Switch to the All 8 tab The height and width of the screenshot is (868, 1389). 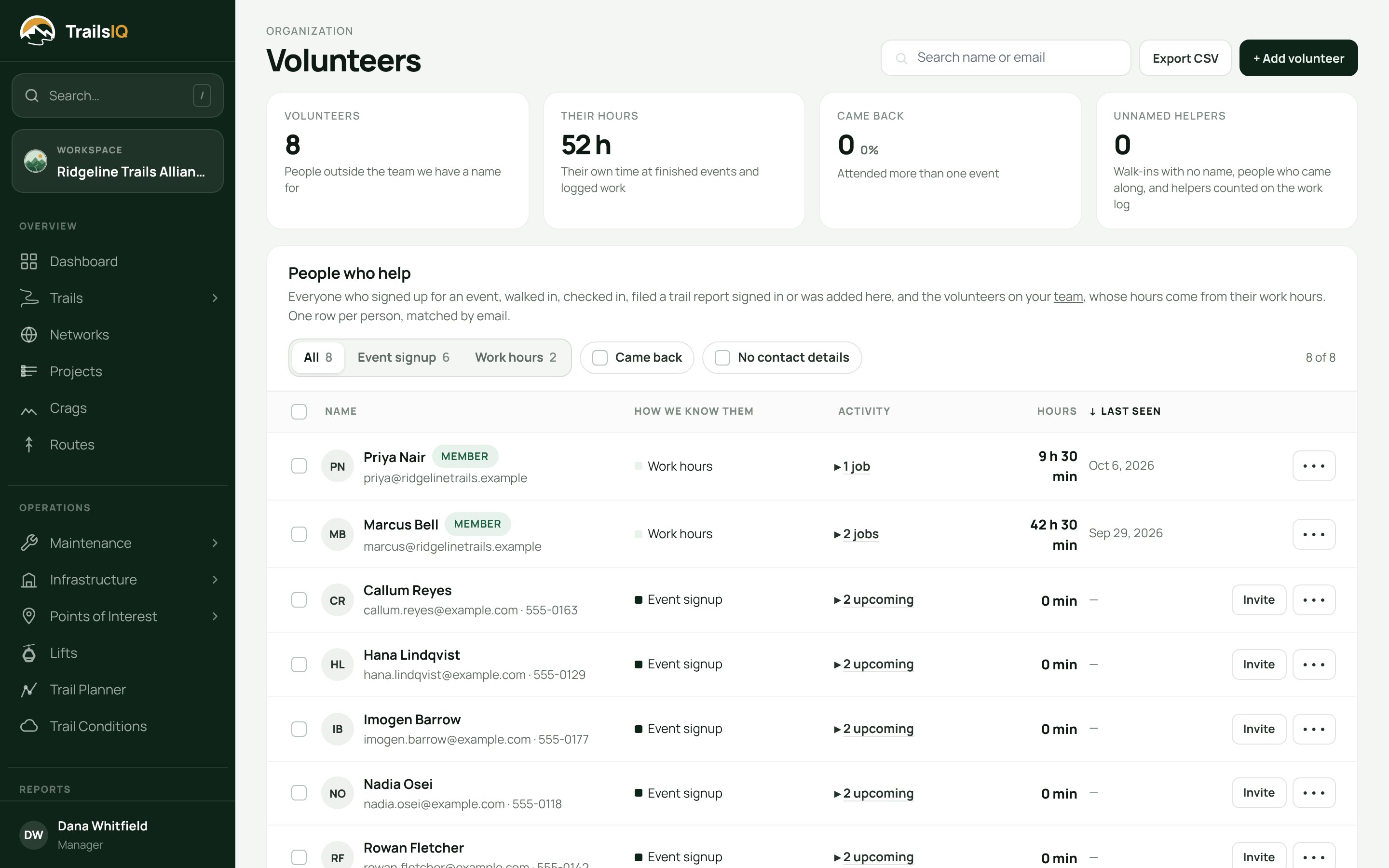point(317,358)
